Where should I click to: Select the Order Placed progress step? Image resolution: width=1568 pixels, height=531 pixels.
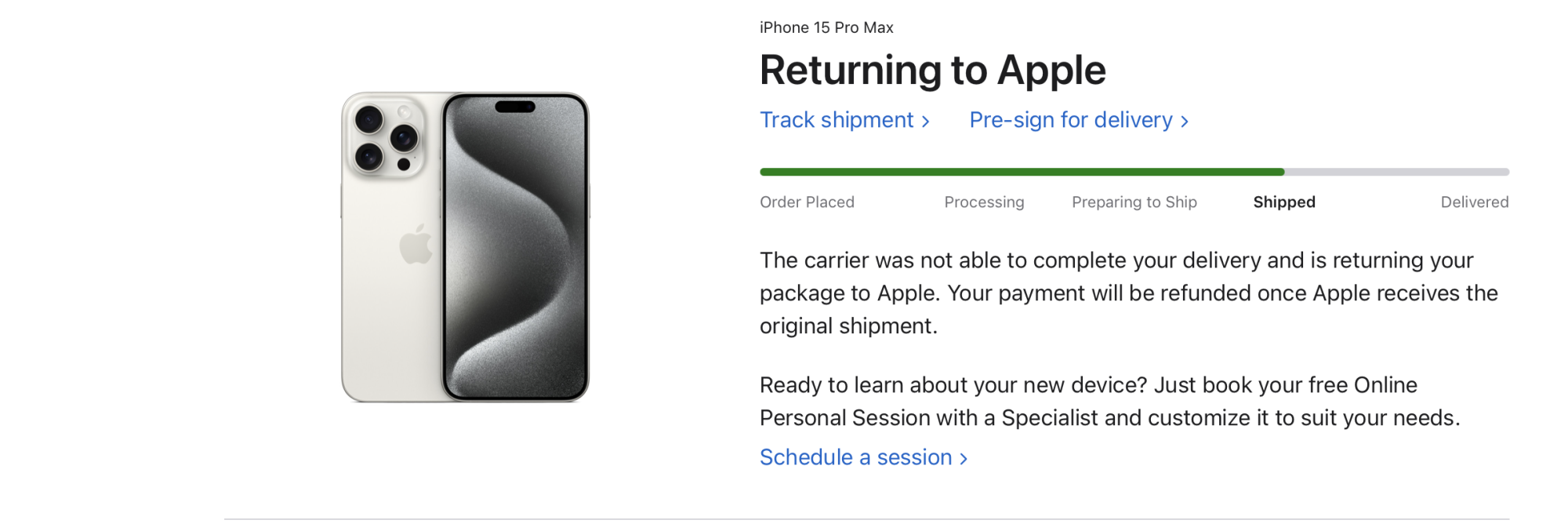click(x=807, y=202)
